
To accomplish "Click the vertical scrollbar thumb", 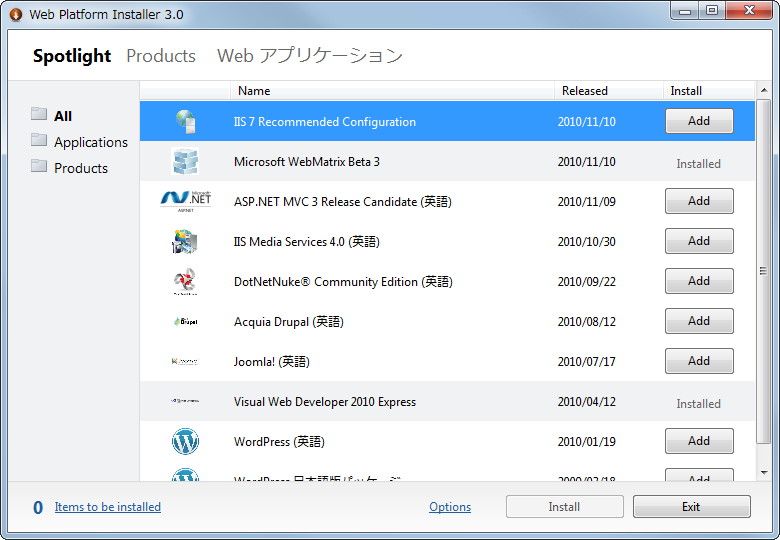I will pyautogui.click(x=763, y=271).
